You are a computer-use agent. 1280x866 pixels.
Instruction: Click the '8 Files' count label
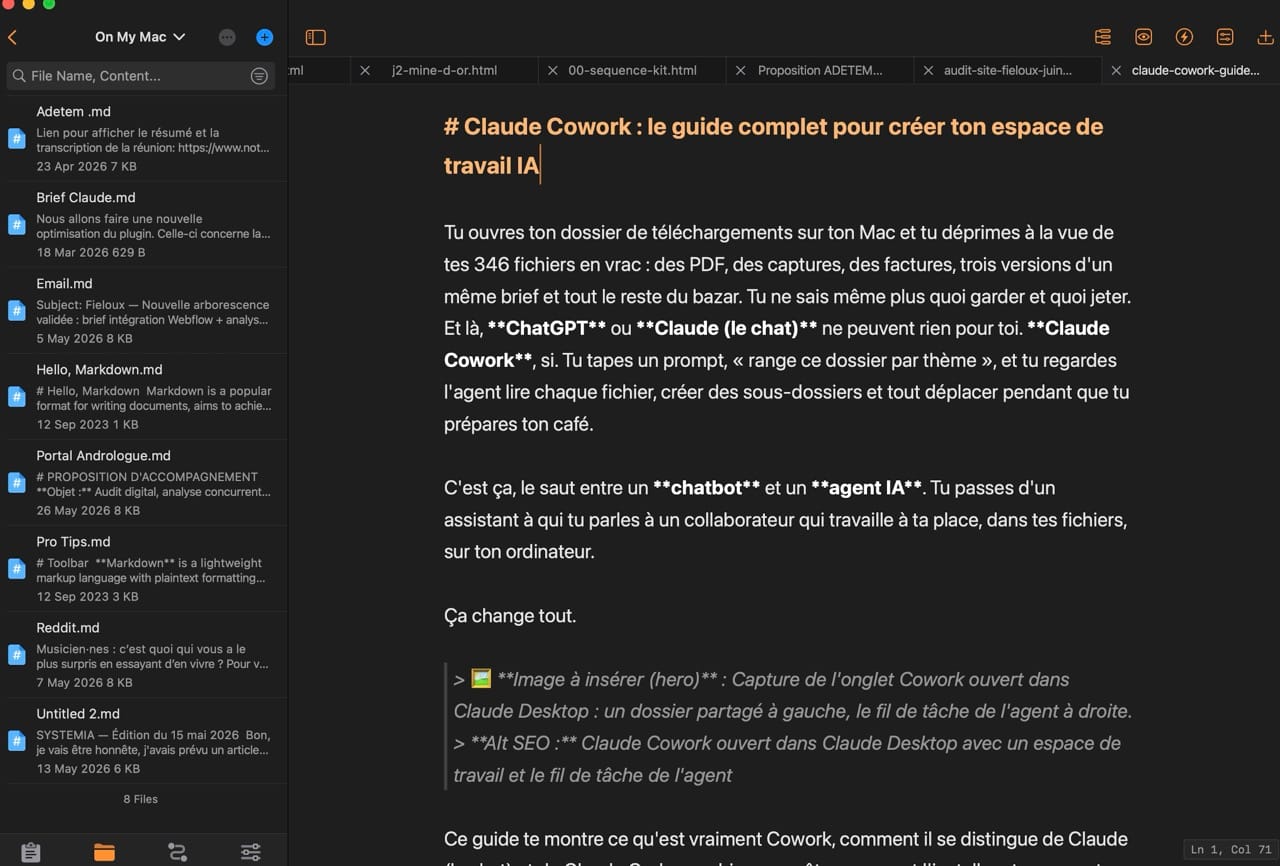140,799
